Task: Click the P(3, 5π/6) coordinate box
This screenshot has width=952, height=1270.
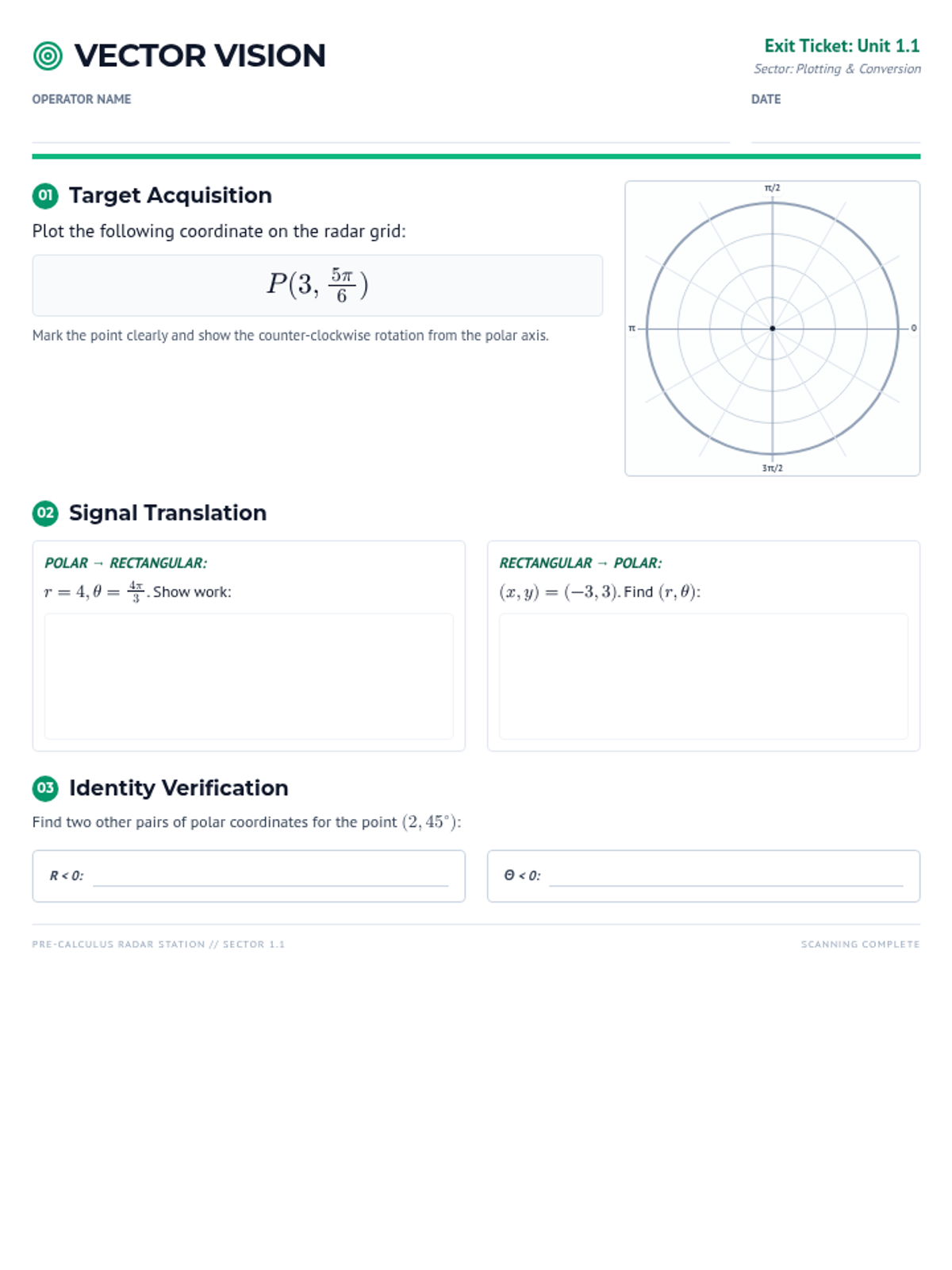Action: pos(317,286)
